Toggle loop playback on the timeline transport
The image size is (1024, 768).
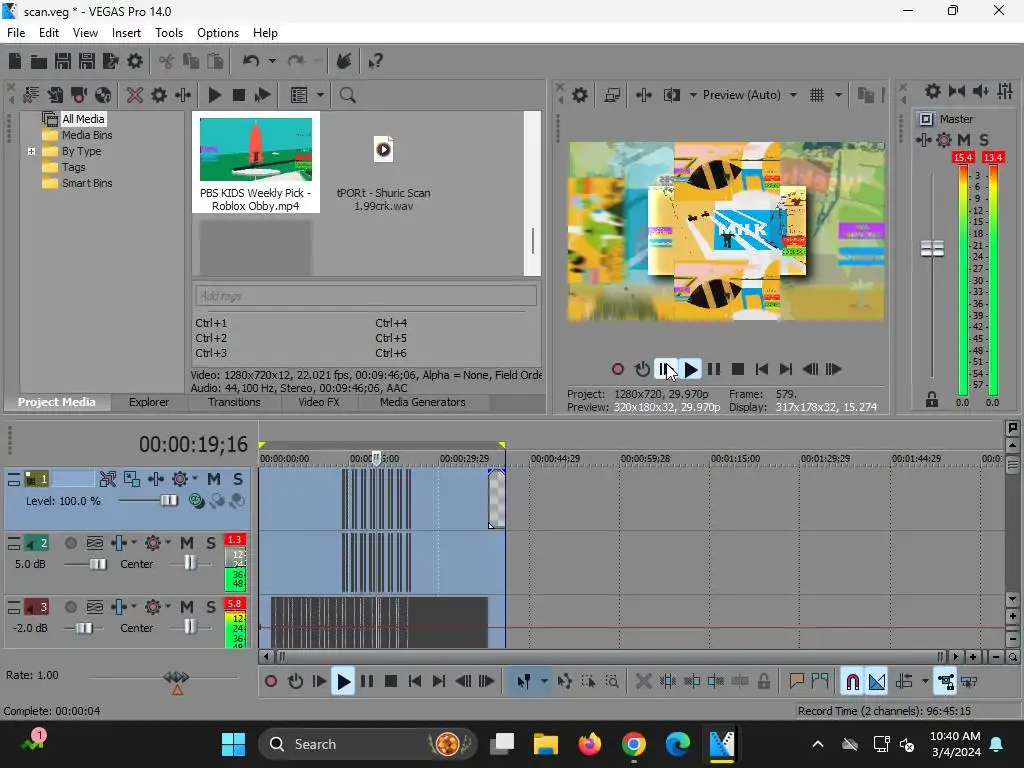[x=295, y=682]
